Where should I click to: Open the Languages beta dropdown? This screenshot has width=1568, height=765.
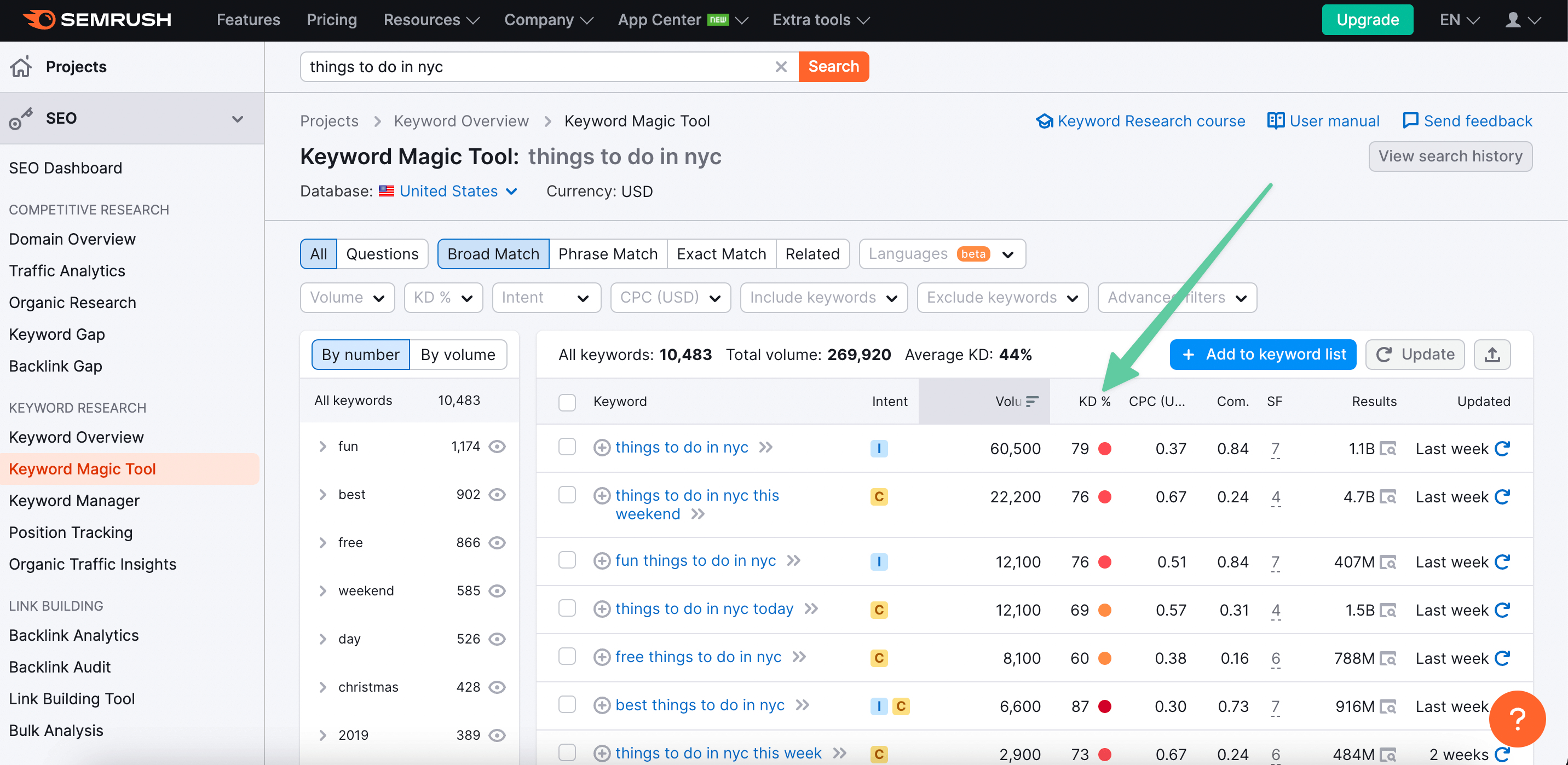click(942, 254)
